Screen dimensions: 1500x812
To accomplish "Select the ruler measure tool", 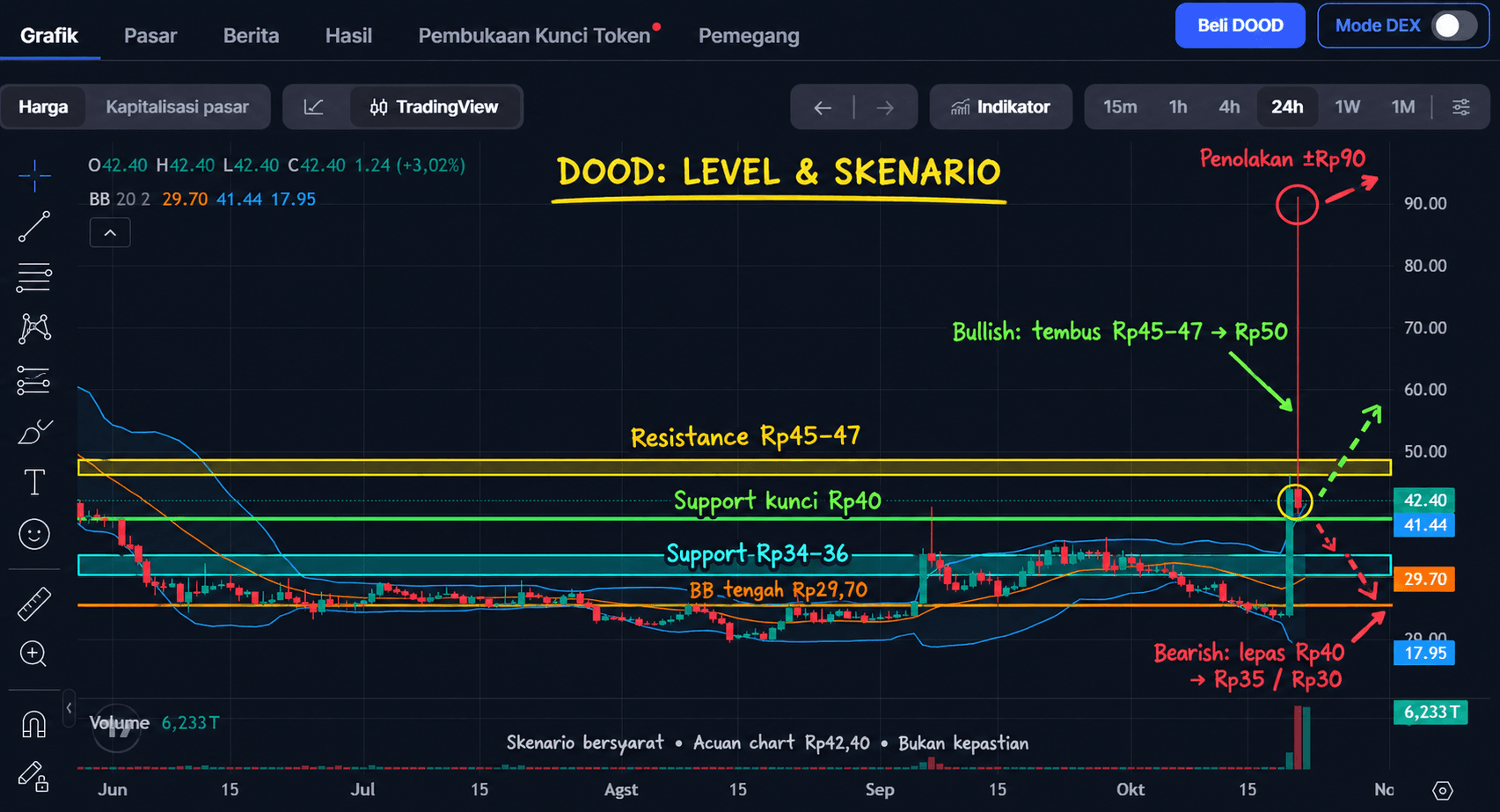I will 34,604.
